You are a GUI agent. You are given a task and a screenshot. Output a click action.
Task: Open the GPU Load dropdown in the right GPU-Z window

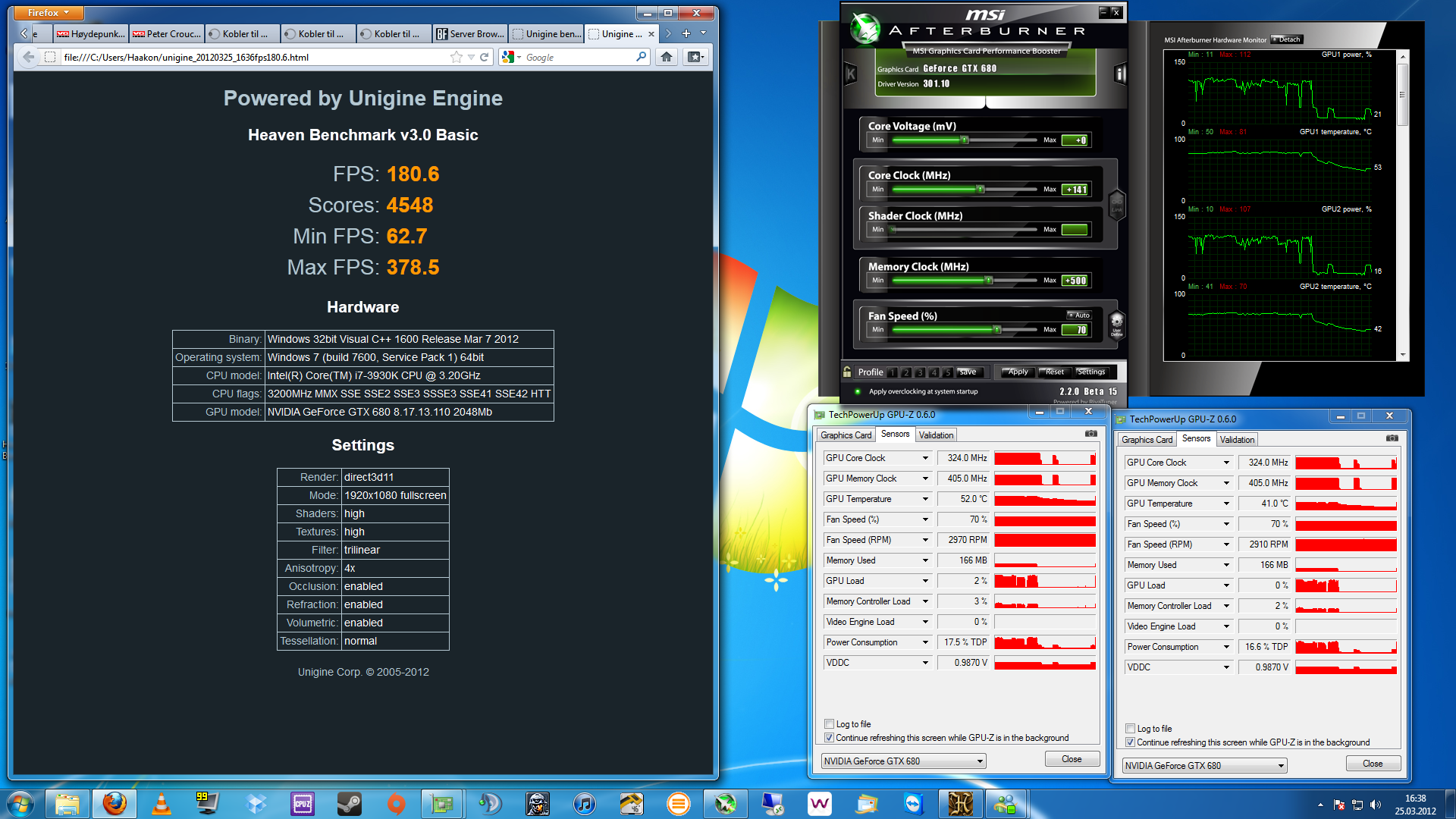1226,585
